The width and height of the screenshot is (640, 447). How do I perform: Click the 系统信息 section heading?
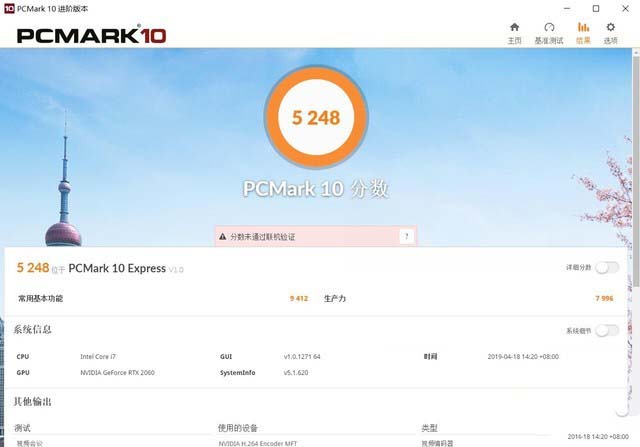click(32, 329)
